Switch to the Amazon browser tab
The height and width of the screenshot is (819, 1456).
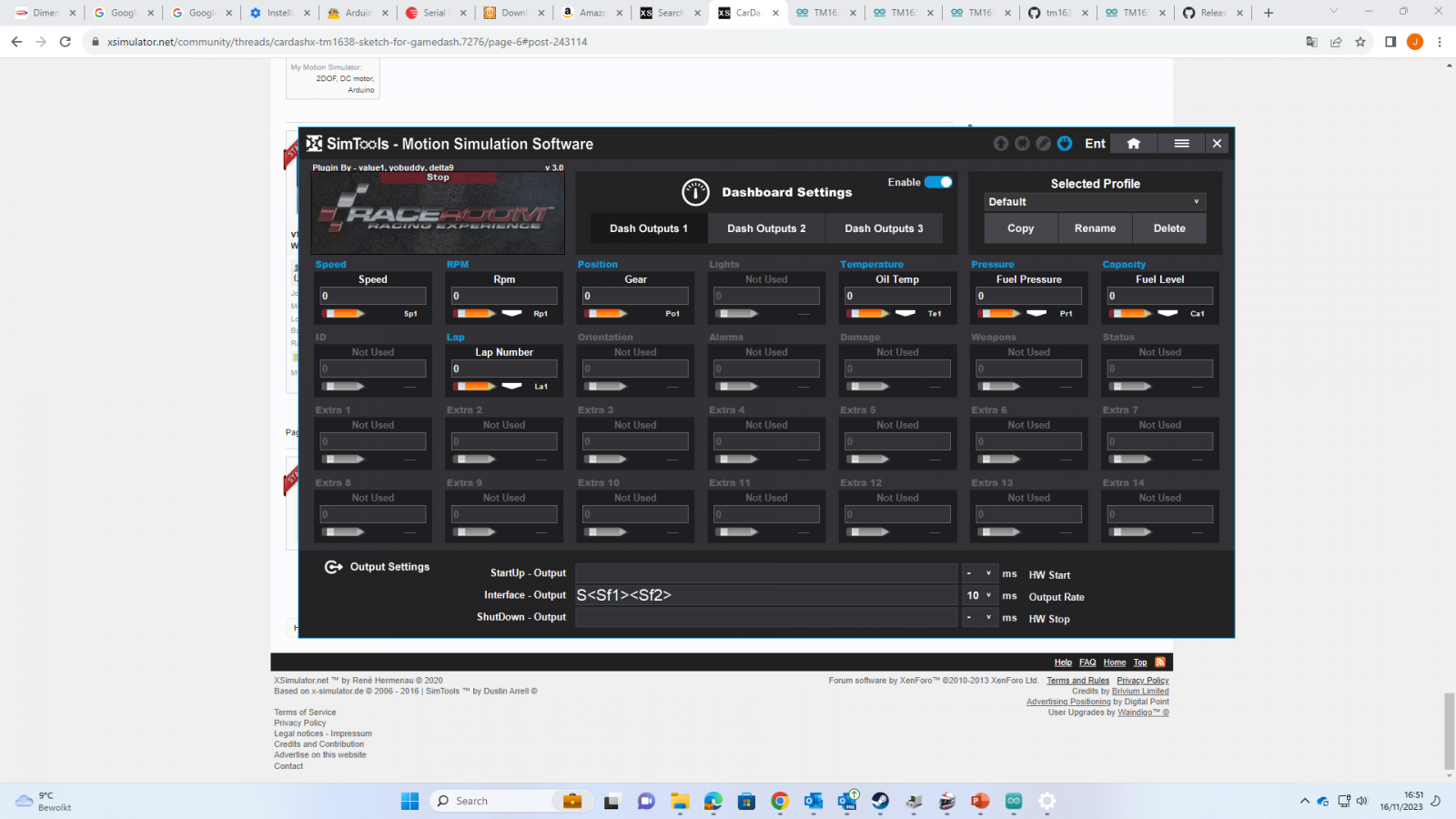tap(591, 13)
